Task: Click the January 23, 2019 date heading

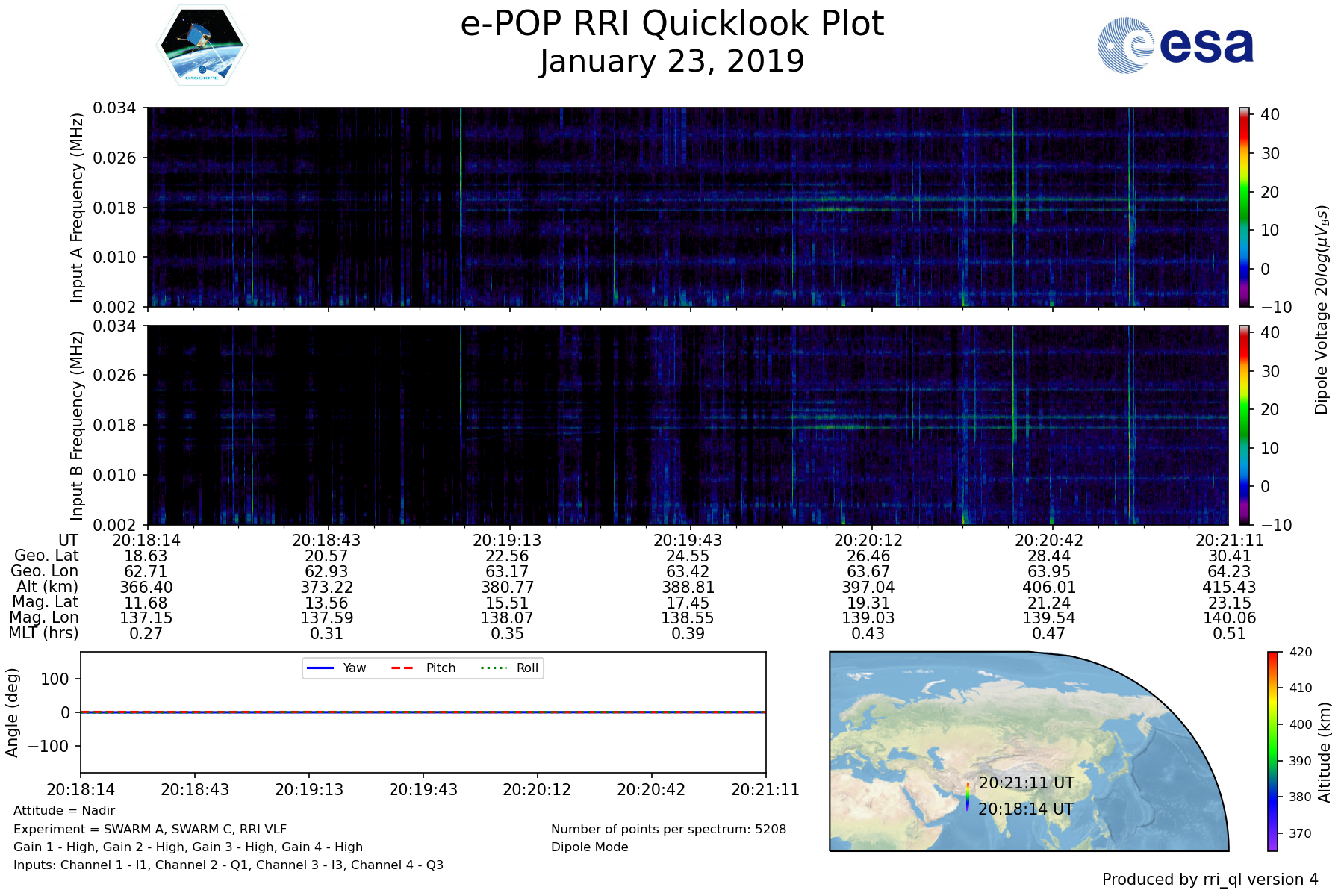Action: pos(672,61)
